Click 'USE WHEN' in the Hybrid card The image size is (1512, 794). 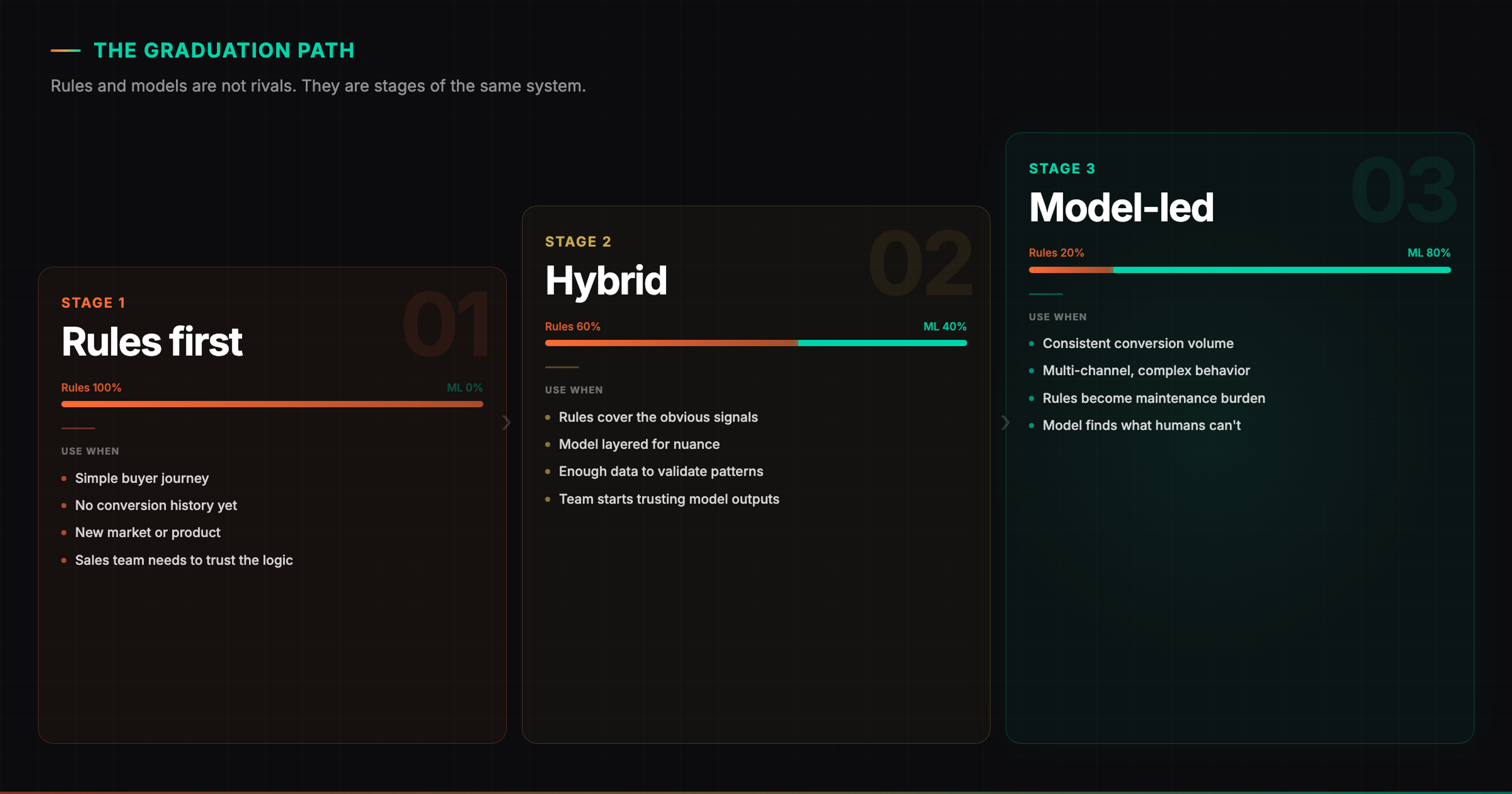tap(574, 390)
